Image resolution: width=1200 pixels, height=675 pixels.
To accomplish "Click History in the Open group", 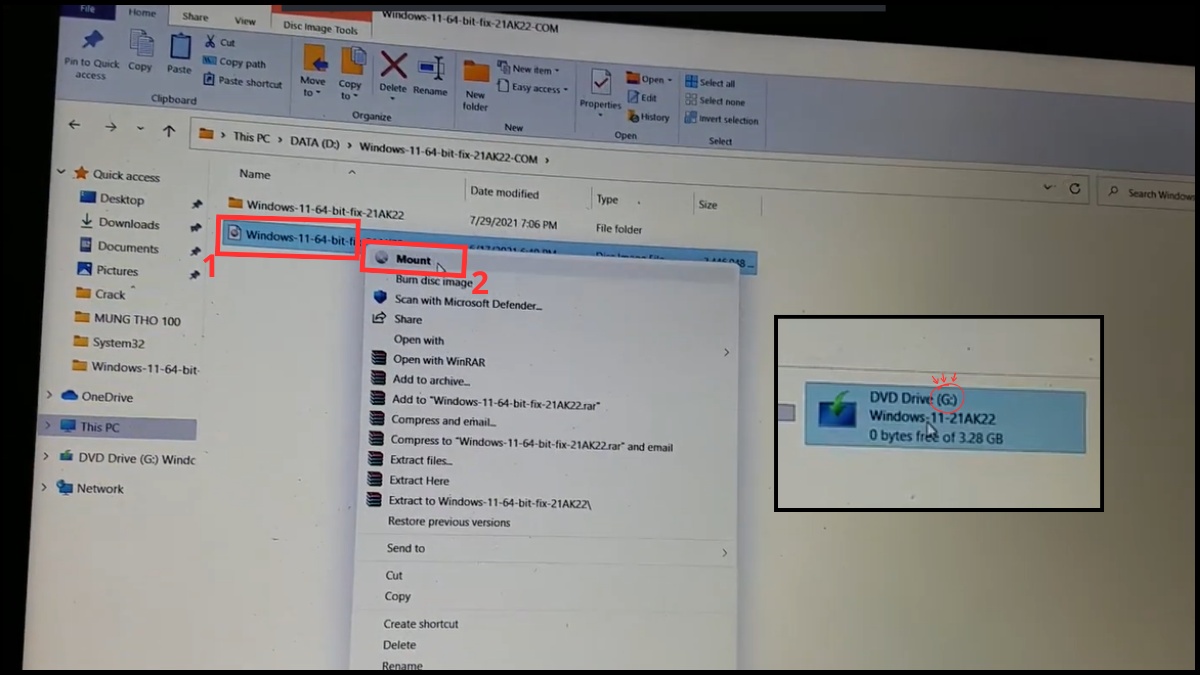I will [x=649, y=117].
